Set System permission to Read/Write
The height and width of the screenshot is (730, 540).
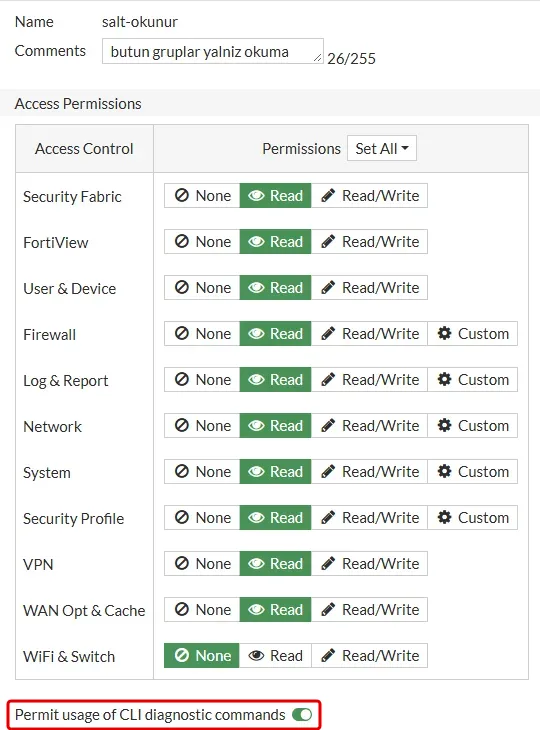[x=370, y=472]
